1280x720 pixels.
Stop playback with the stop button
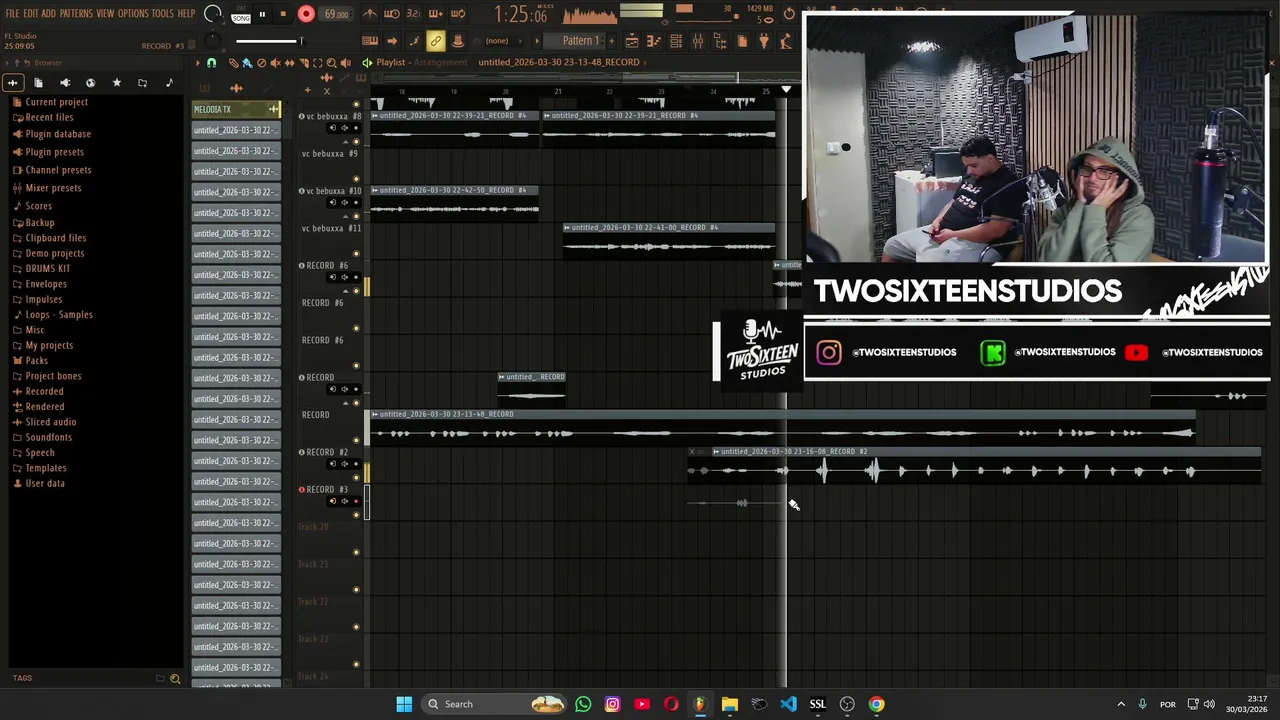(x=283, y=14)
